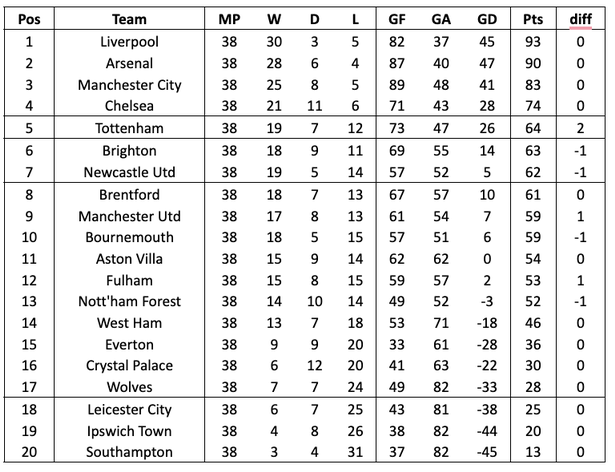
Task: Select the Team column header
Action: click(x=129, y=19)
